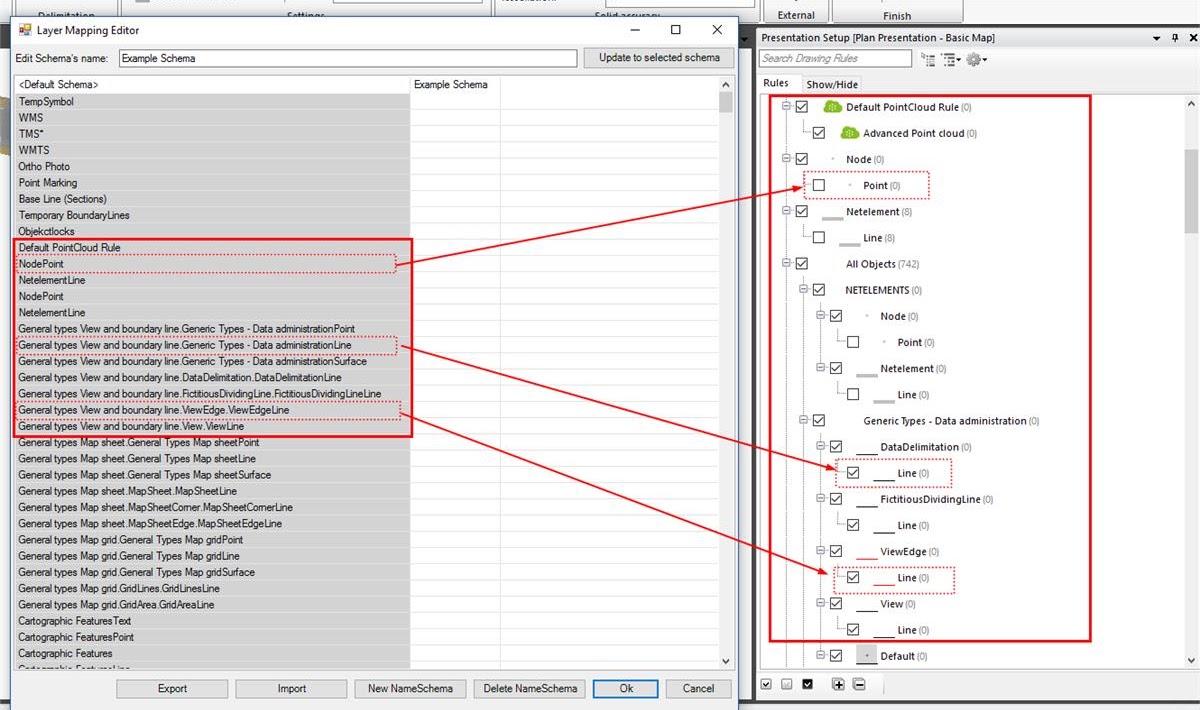Screen dimensions: 1200x710
Task: Collapse the NETELEMENTS (0) tree node
Action: pyautogui.click(x=803, y=290)
